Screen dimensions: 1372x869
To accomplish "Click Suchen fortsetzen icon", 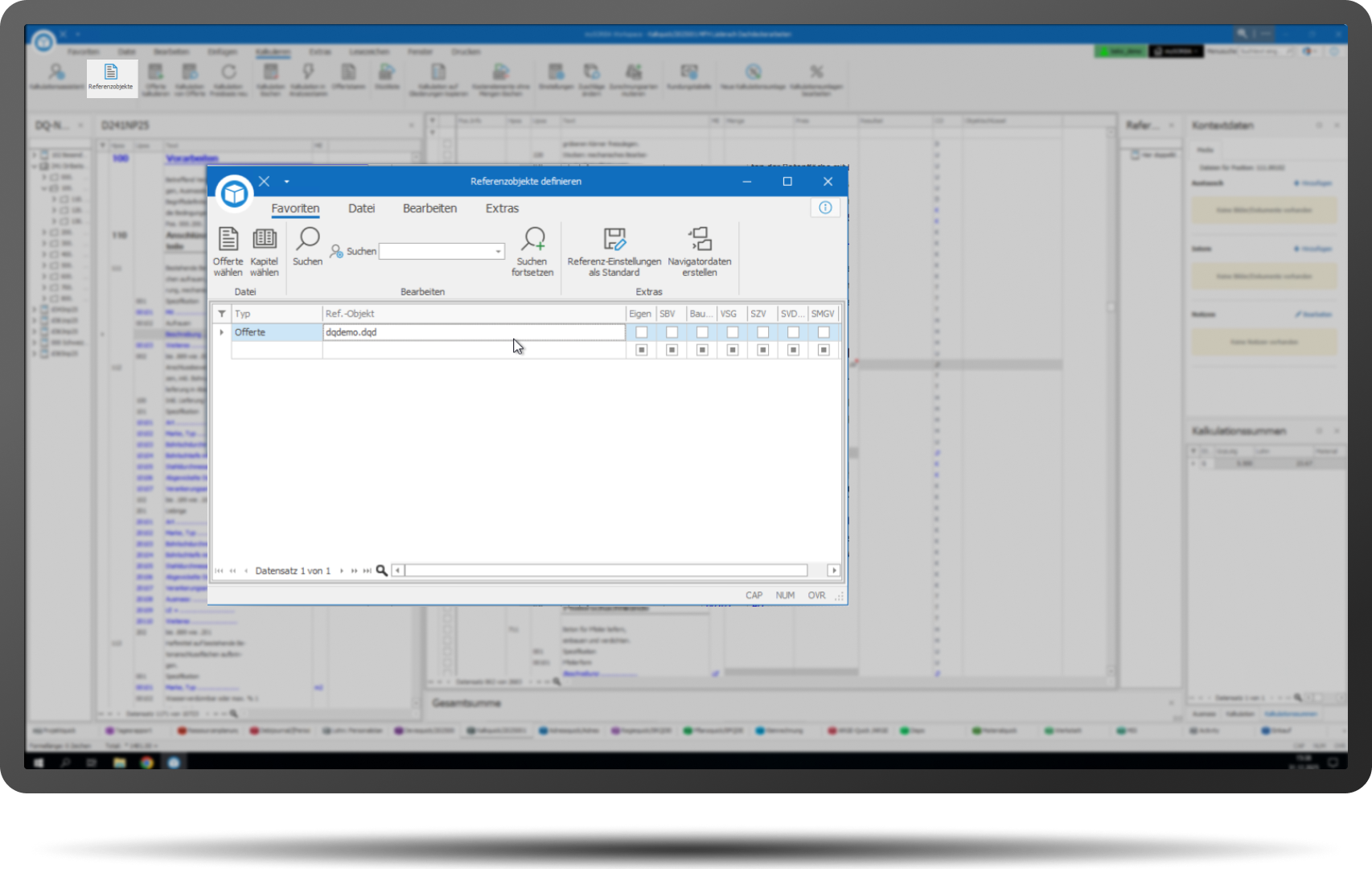I will pyautogui.click(x=532, y=240).
